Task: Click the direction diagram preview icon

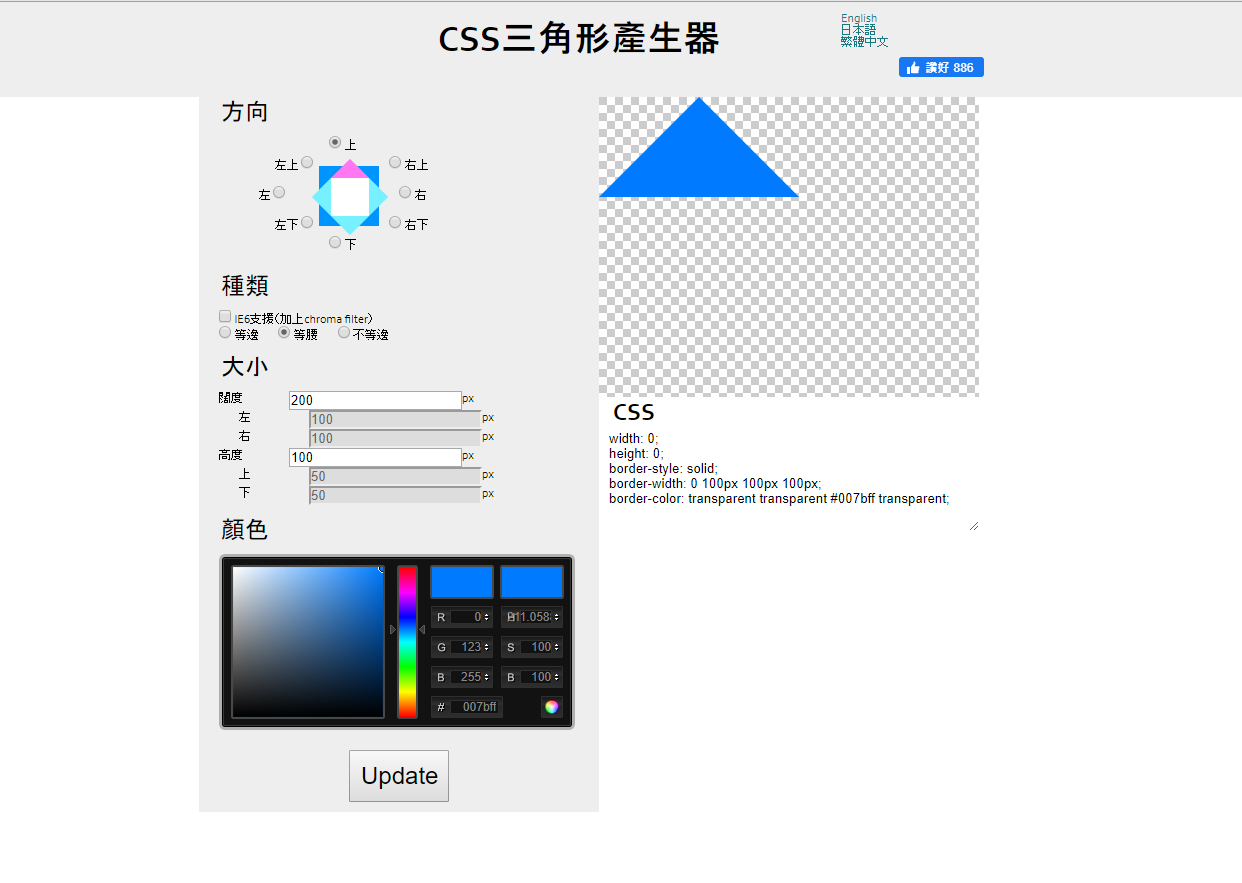Action: point(350,196)
